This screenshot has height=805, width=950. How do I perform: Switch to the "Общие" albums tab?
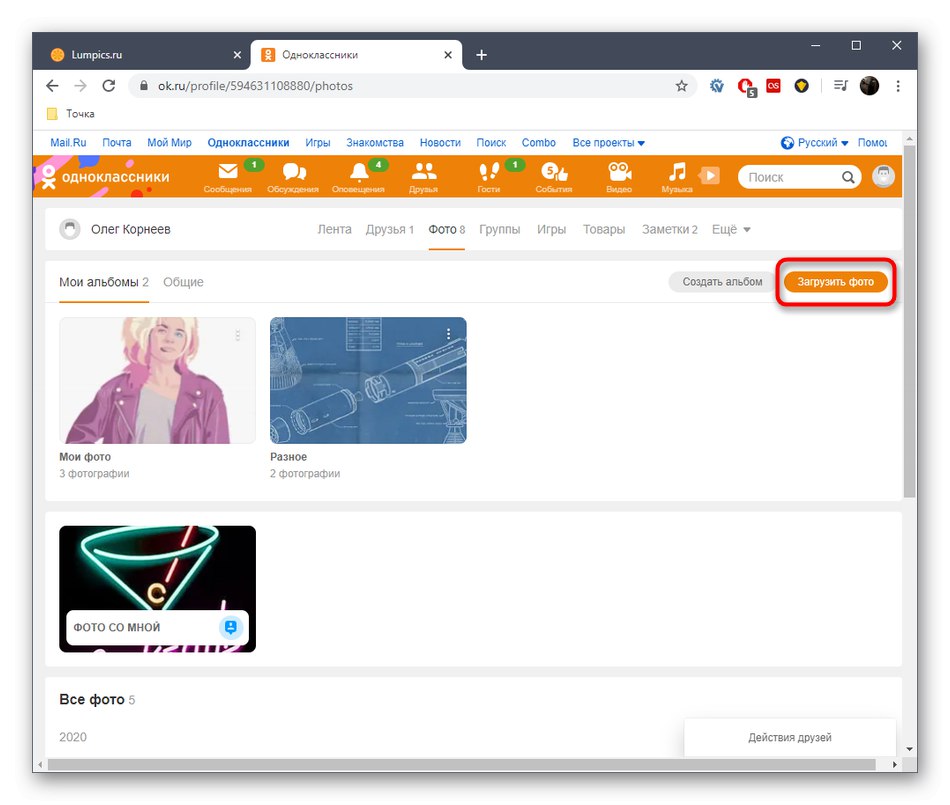[184, 282]
